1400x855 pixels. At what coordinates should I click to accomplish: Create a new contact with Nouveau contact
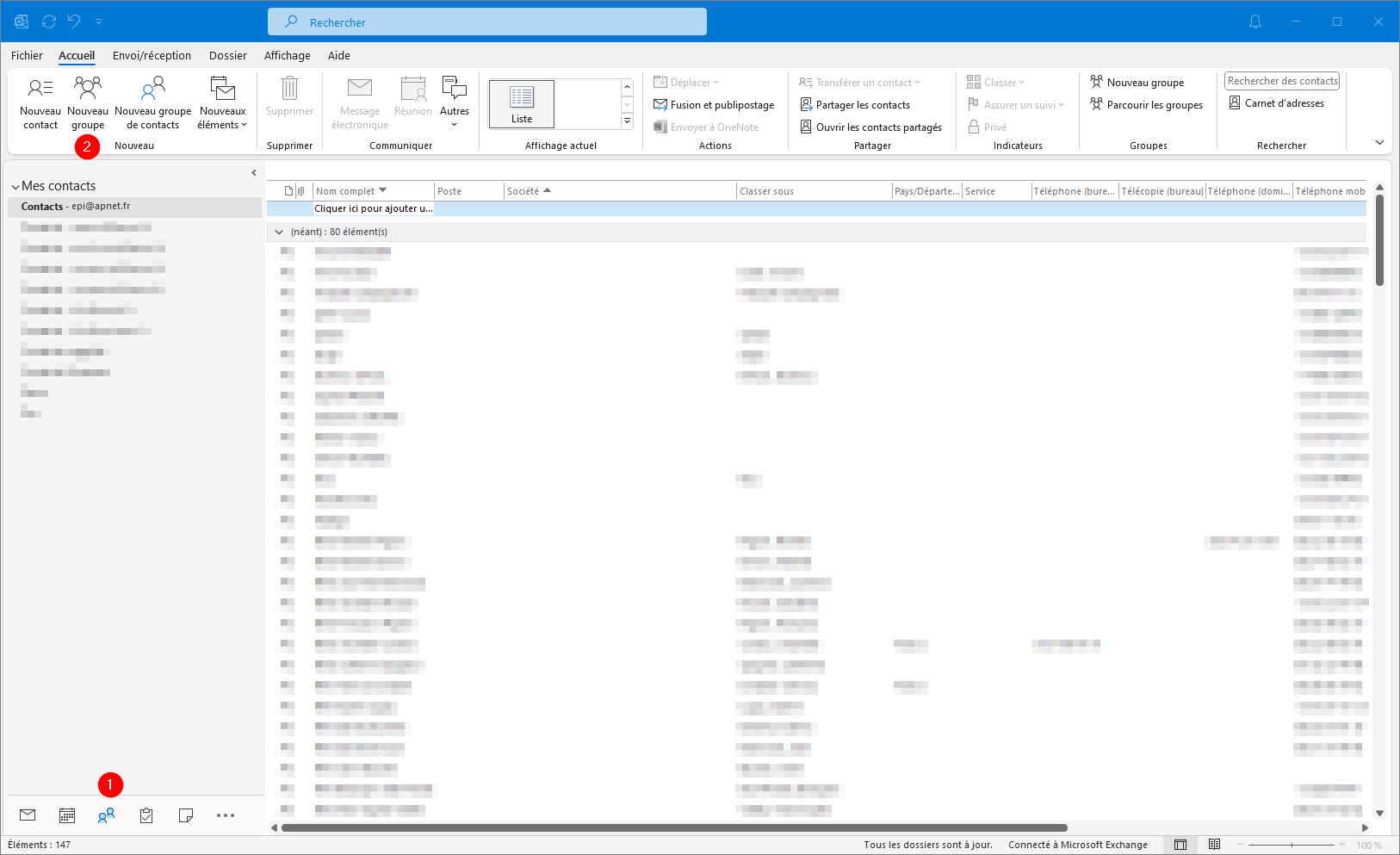[x=40, y=102]
